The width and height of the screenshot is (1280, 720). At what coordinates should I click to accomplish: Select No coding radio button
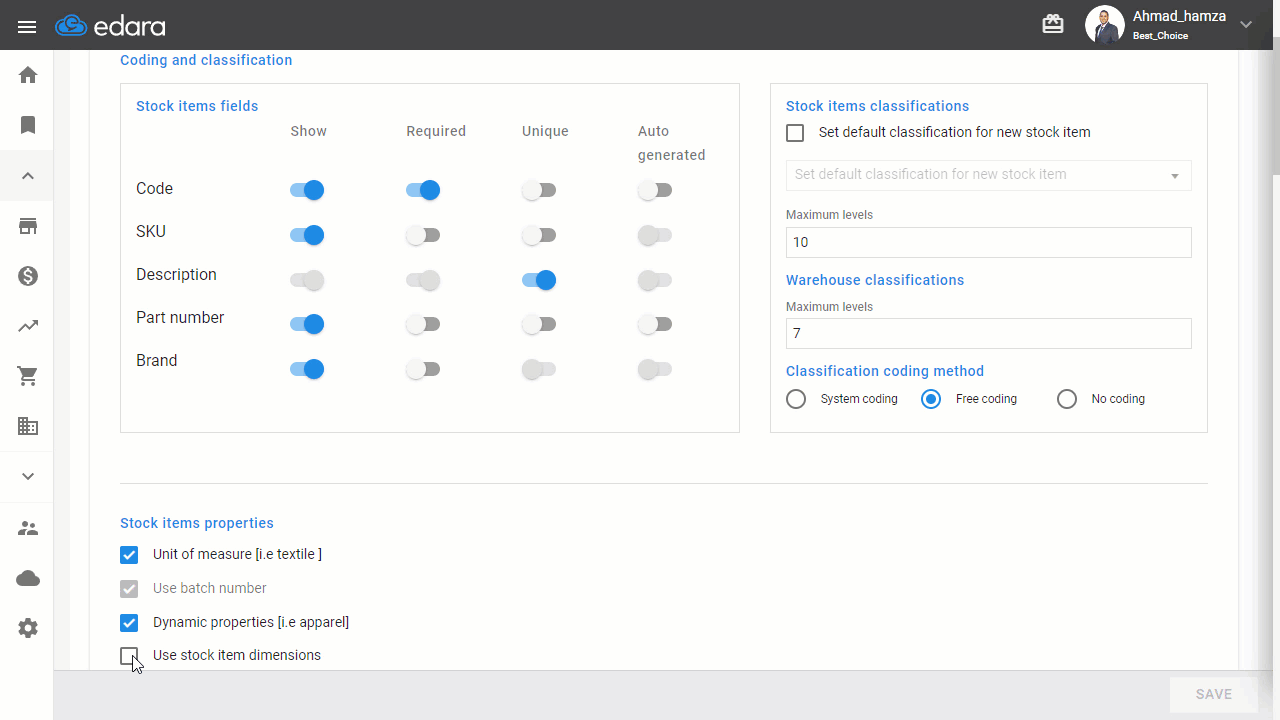(1067, 399)
